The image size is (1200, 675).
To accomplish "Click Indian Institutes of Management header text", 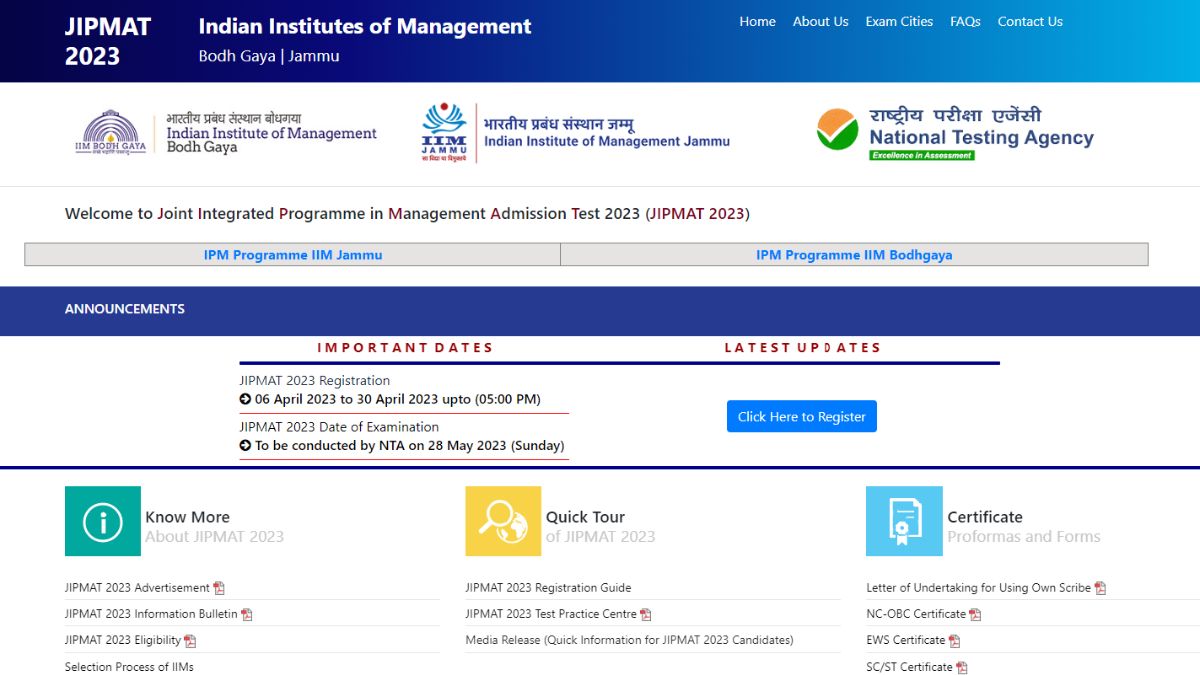I will tap(365, 27).
